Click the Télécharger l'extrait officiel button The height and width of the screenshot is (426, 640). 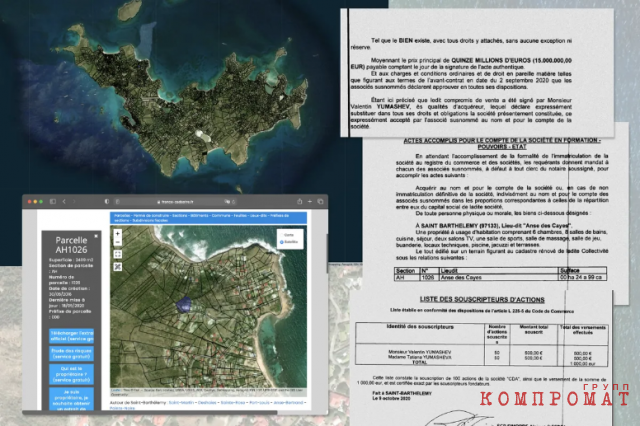(71, 336)
